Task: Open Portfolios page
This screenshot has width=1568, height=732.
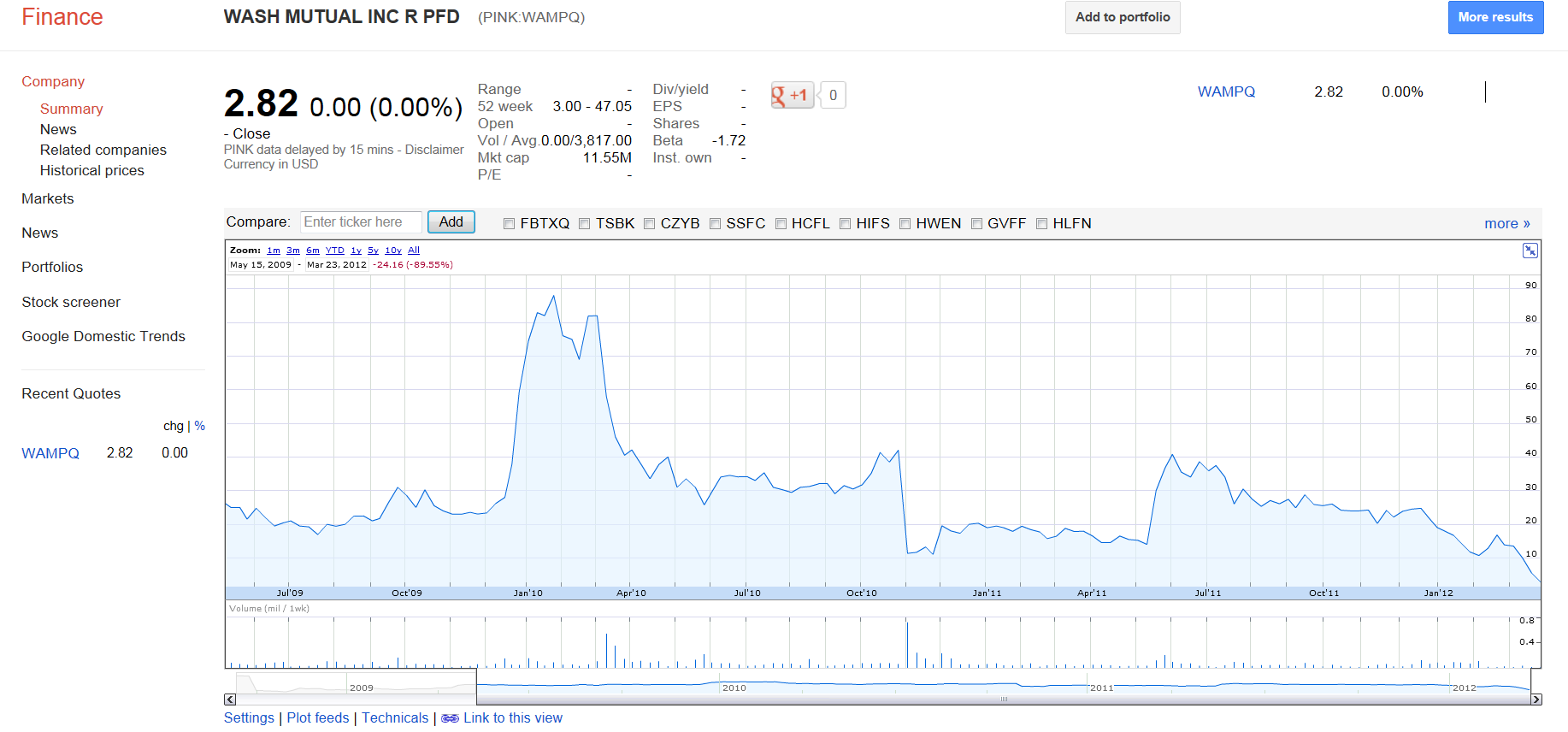Action: pos(52,268)
